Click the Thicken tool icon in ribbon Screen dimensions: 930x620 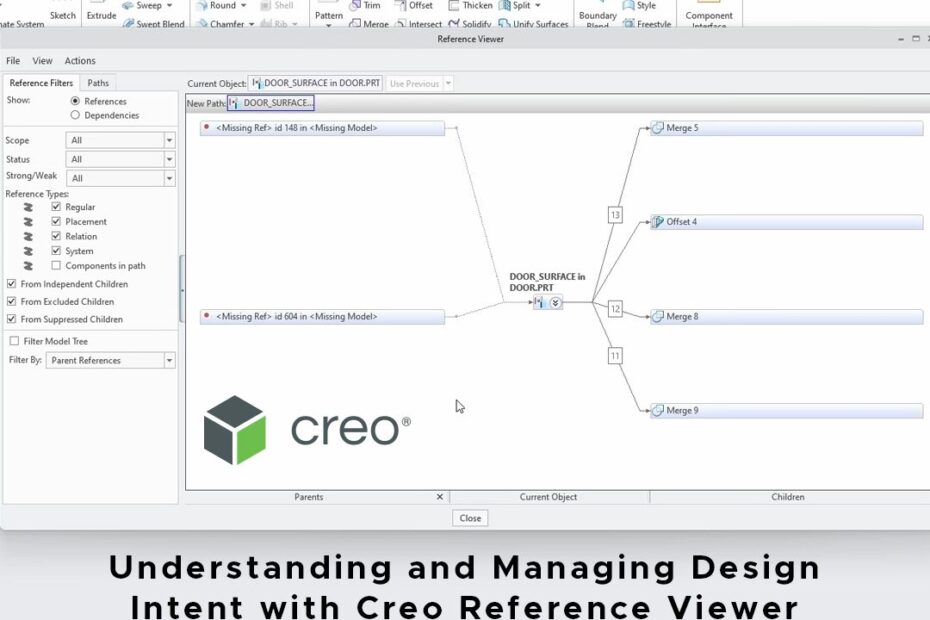pos(454,5)
